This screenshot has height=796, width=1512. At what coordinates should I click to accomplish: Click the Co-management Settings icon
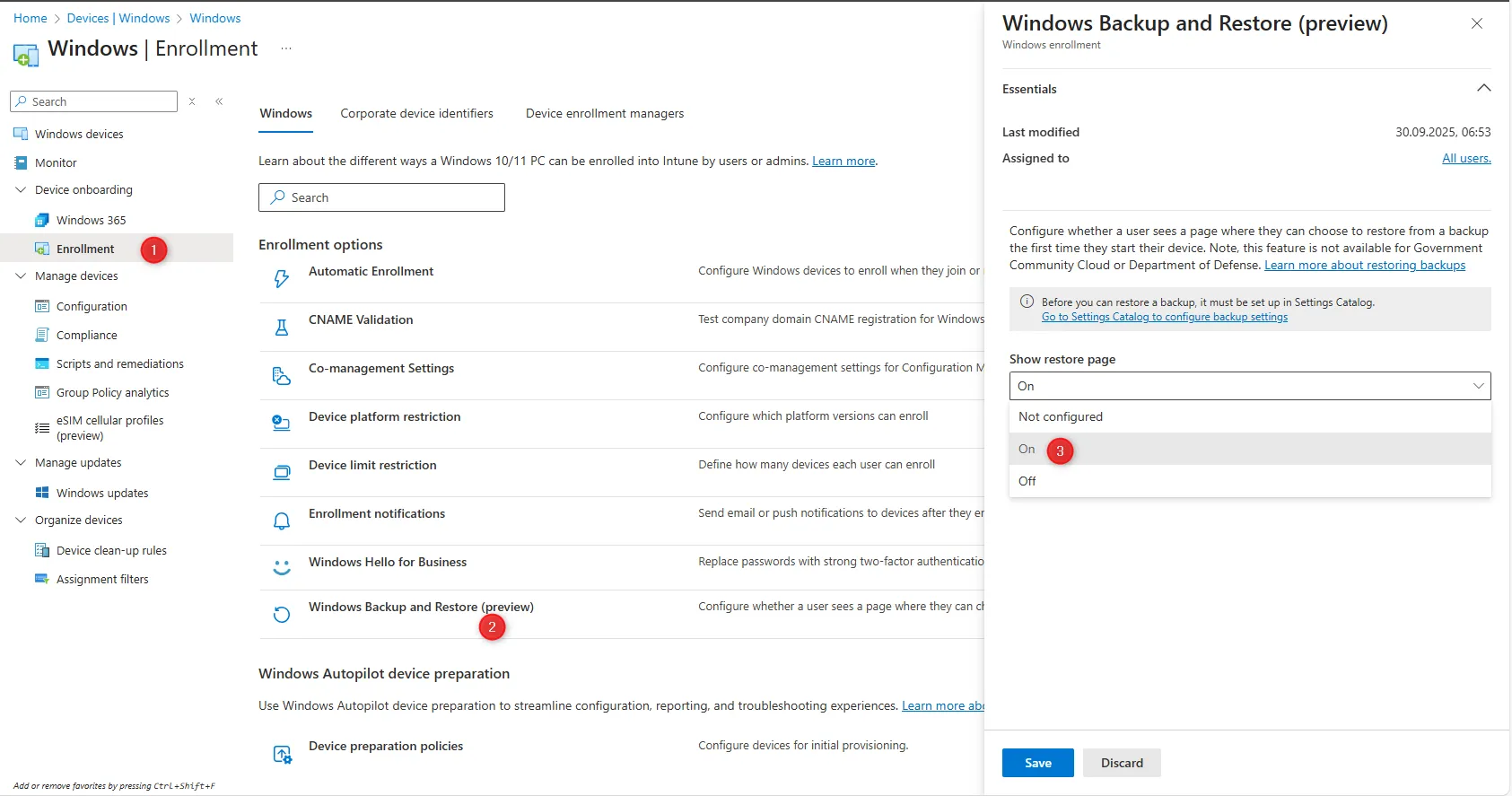(x=282, y=376)
